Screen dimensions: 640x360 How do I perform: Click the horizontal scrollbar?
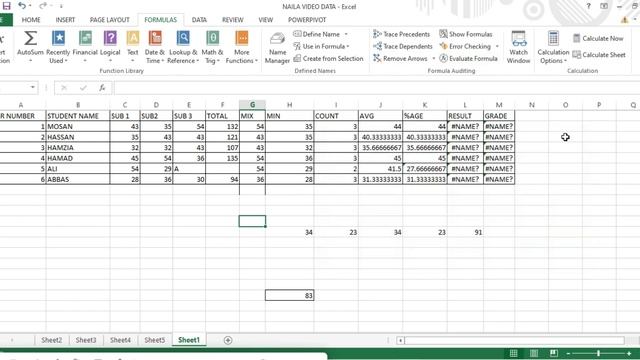pos(514,340)
